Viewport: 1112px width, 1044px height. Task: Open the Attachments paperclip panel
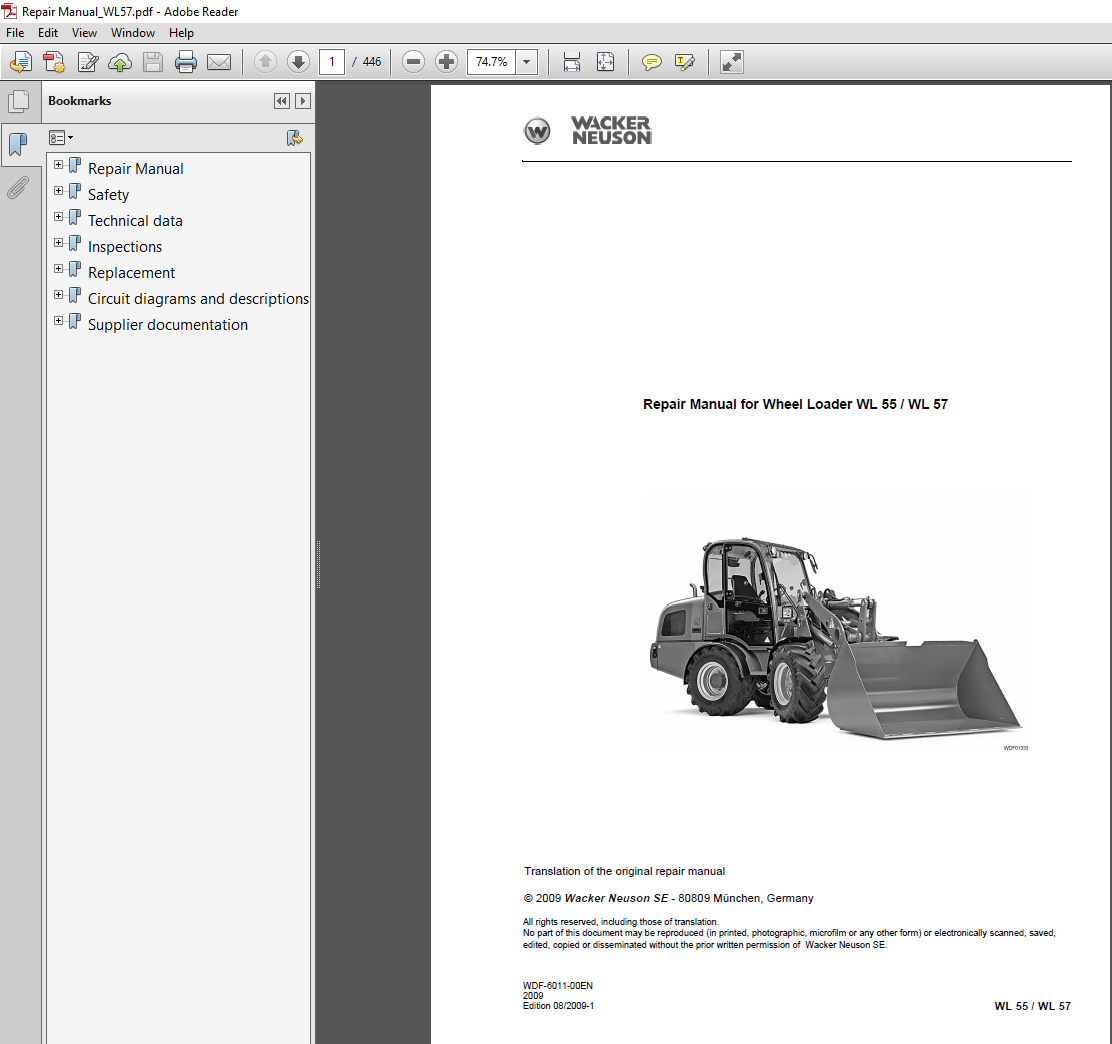click(x=19, y=187)
